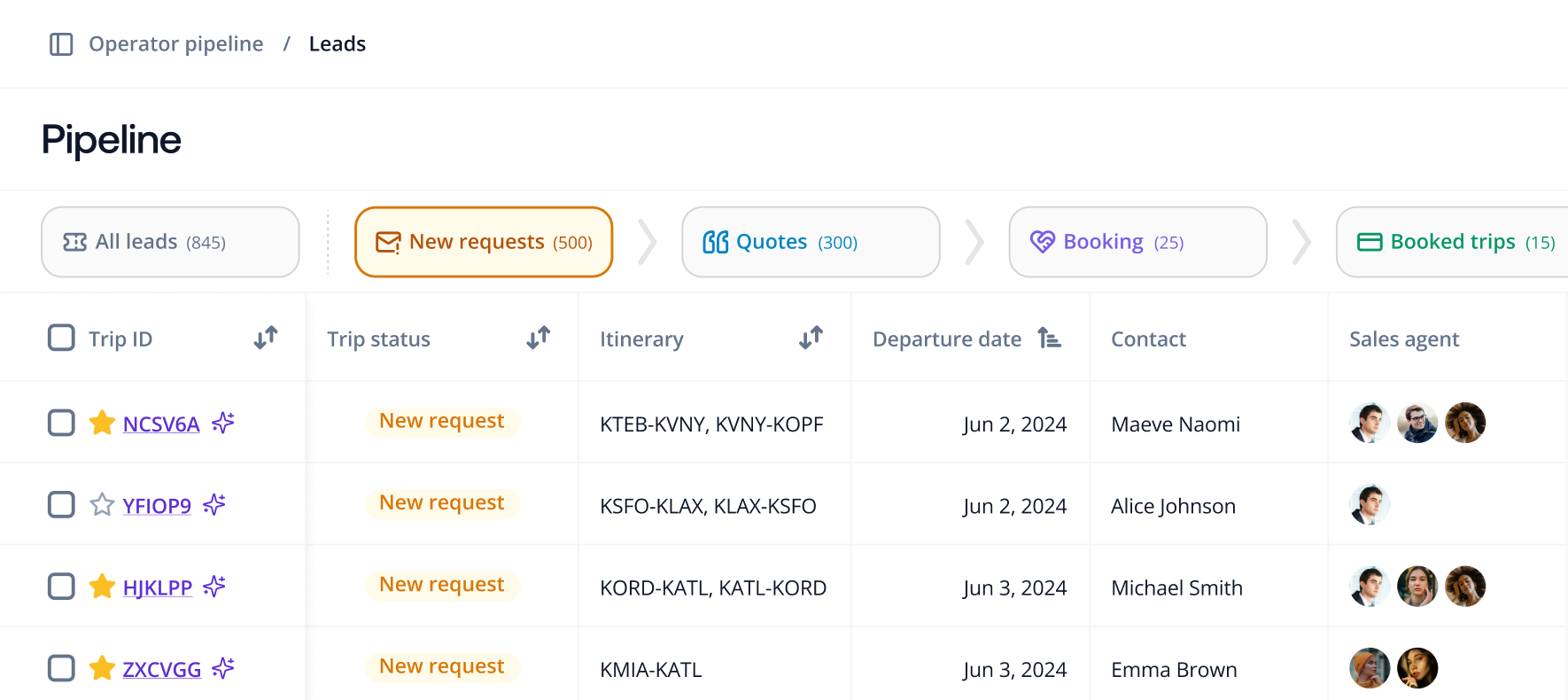
Task: Click New request status badge for ZXCVGG
Action: [442, 666]
